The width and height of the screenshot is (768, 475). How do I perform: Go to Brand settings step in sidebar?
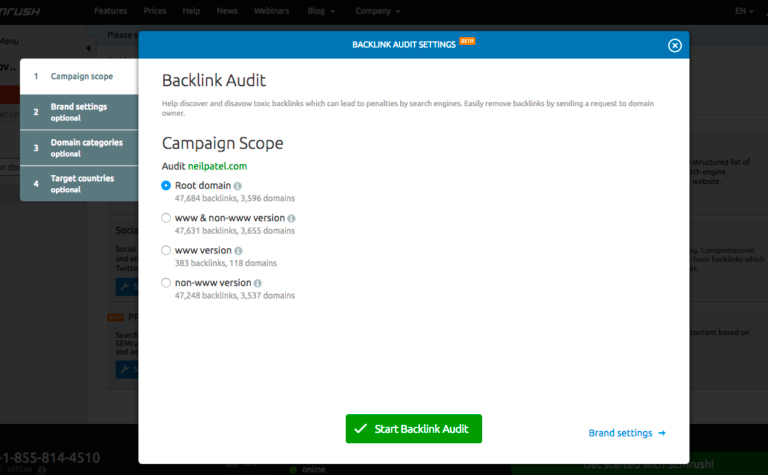tap(79, 112)
